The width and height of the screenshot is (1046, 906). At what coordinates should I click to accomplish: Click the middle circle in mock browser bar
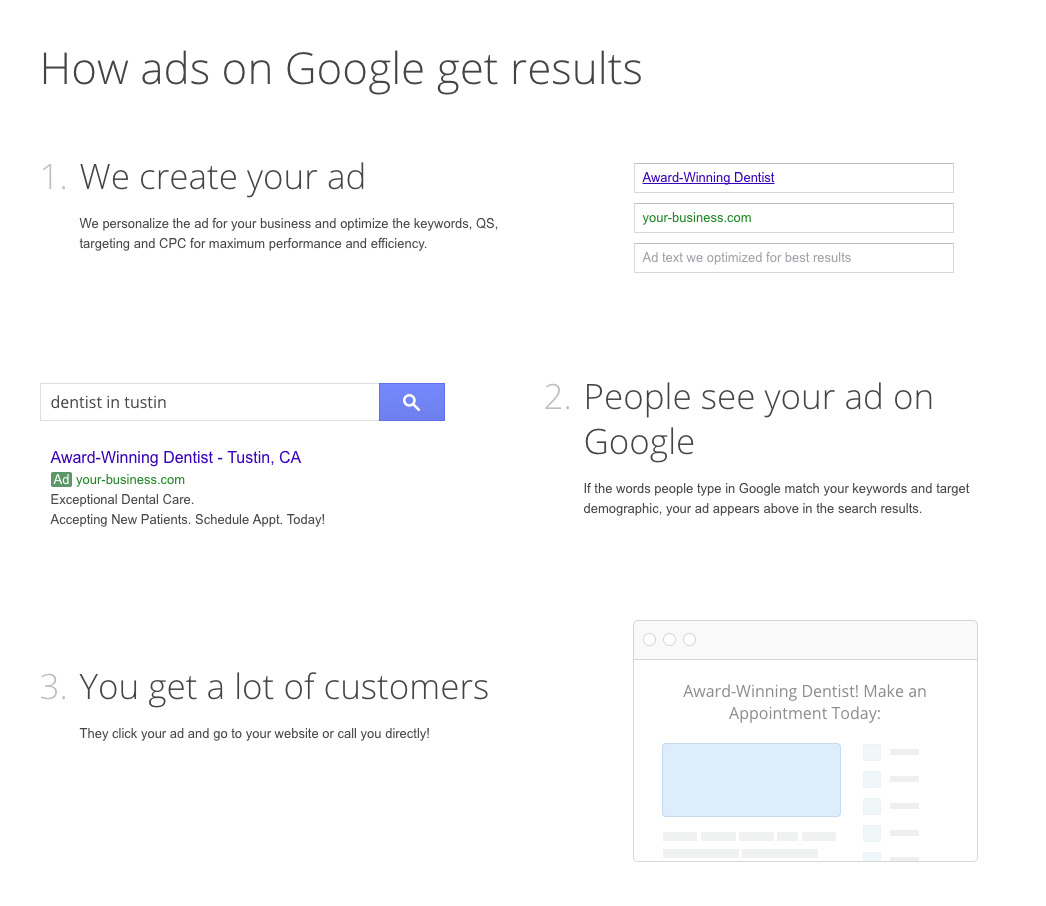click(x=669, y=640)
